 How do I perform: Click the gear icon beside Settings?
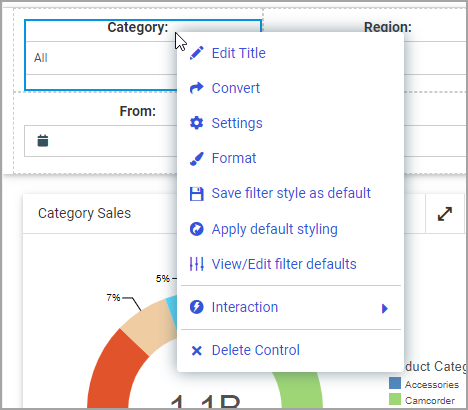coord(197,123)
